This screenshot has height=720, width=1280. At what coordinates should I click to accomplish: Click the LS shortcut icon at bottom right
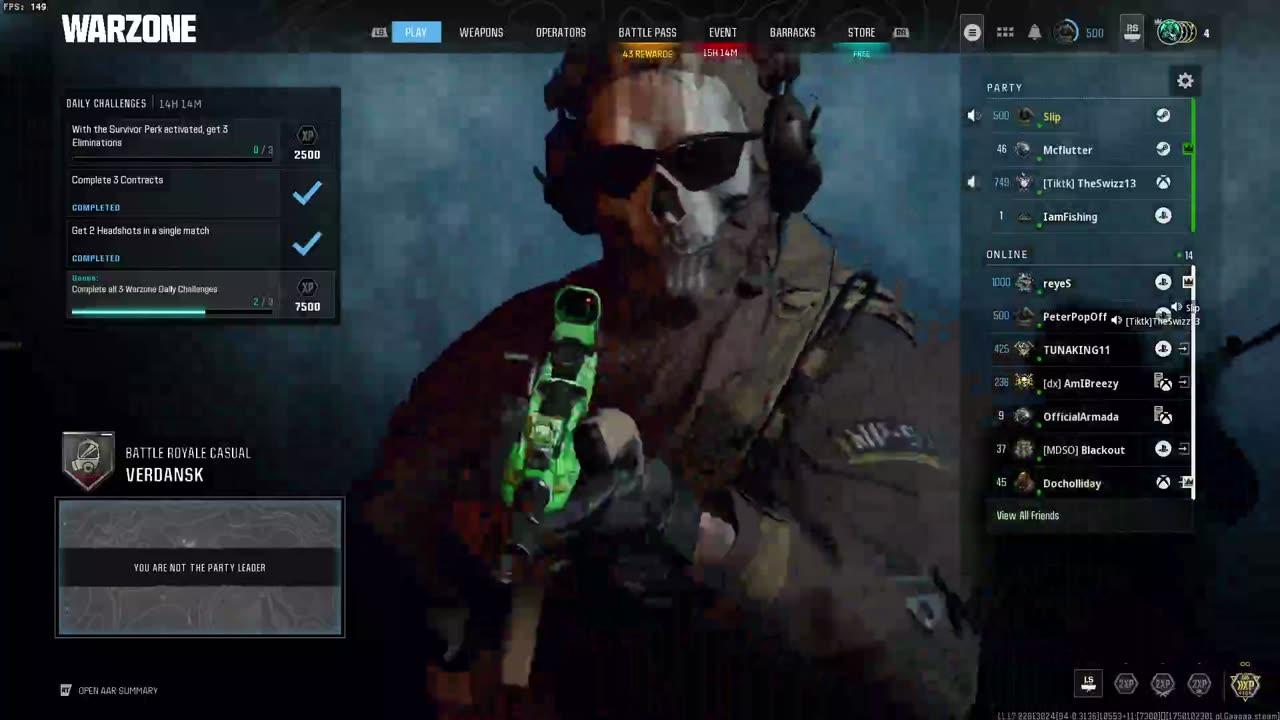[1089, 683]
